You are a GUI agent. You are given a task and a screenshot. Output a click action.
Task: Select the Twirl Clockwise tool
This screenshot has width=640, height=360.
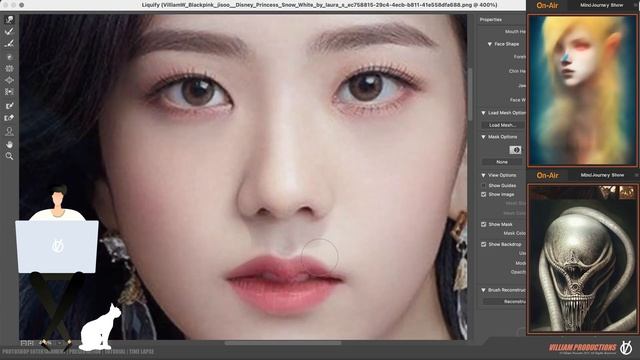pyautogui.click(x=9, y=57)
